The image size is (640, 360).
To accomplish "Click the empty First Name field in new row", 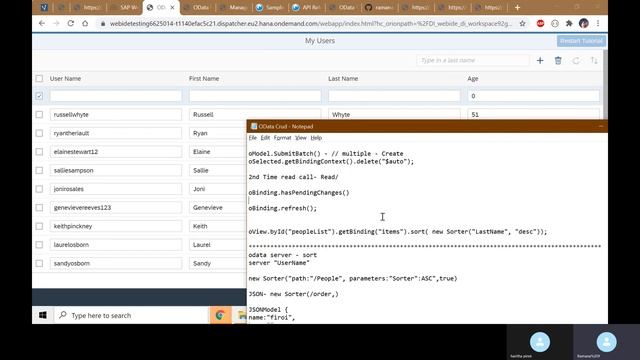I will [255, 96].
